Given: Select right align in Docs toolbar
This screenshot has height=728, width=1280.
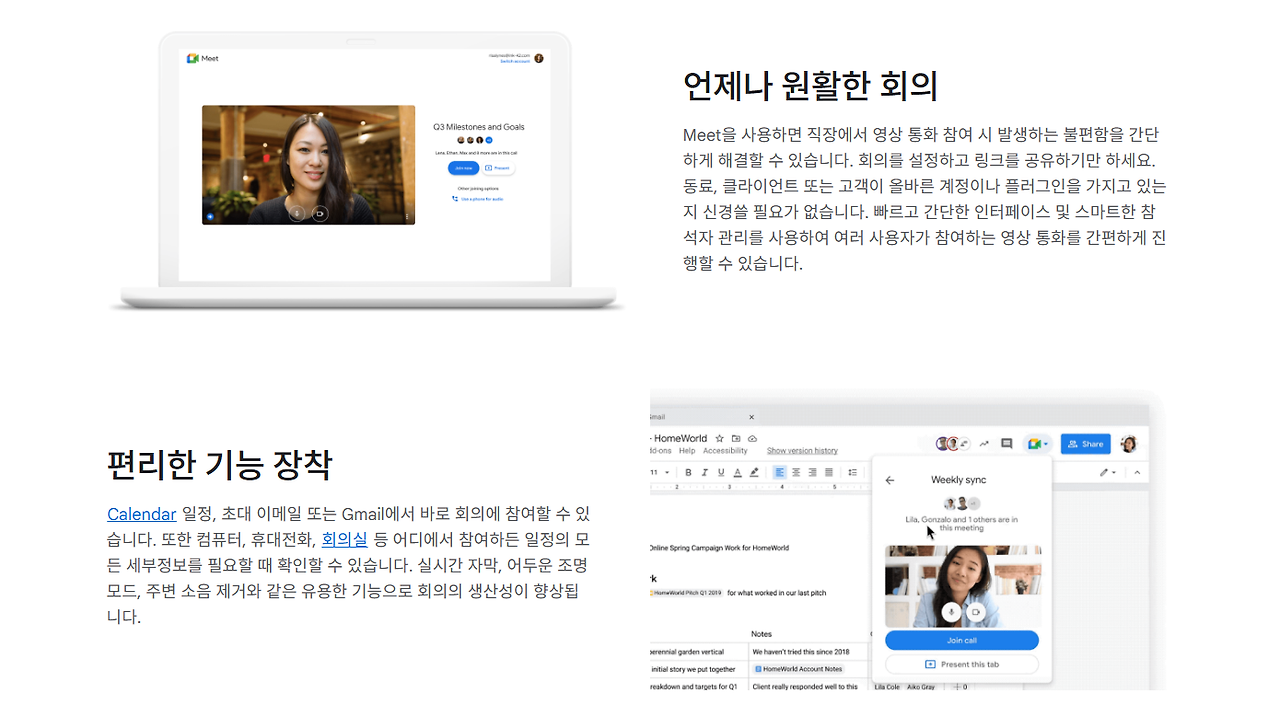Looking at the screenshot, I should pos(813,472).
